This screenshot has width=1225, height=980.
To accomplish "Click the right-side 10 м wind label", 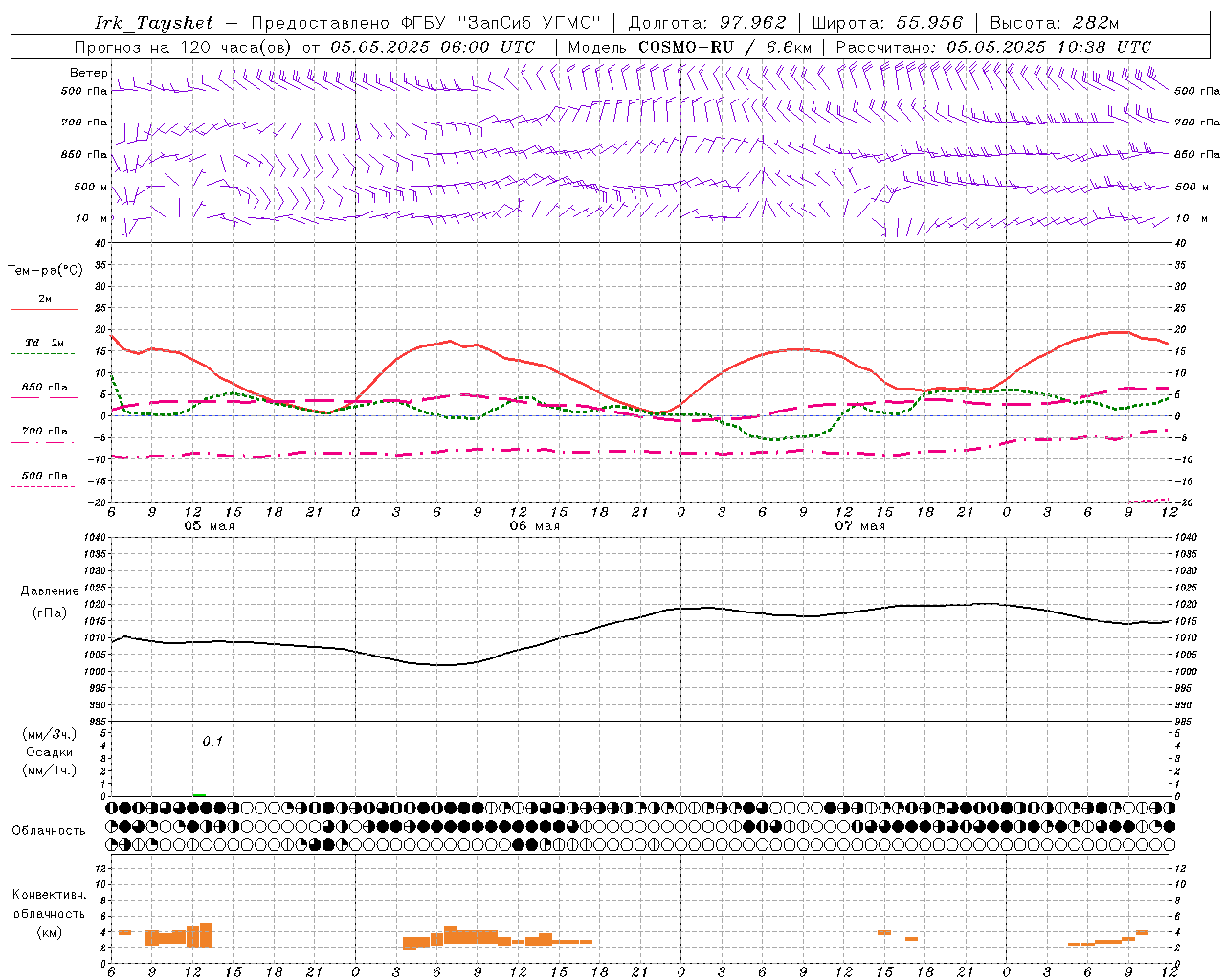I will (1190, 218).
